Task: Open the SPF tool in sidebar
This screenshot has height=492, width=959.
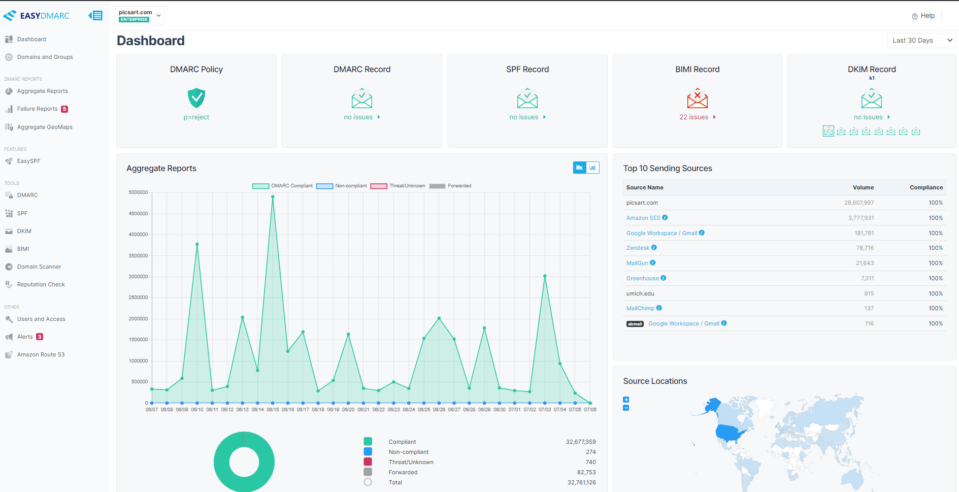Action: tap(22, 214)
